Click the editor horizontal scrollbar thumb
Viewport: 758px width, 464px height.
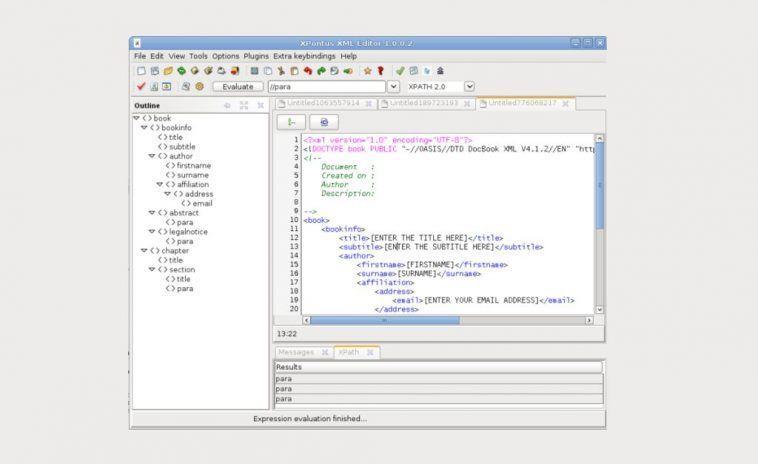(384, 320)
